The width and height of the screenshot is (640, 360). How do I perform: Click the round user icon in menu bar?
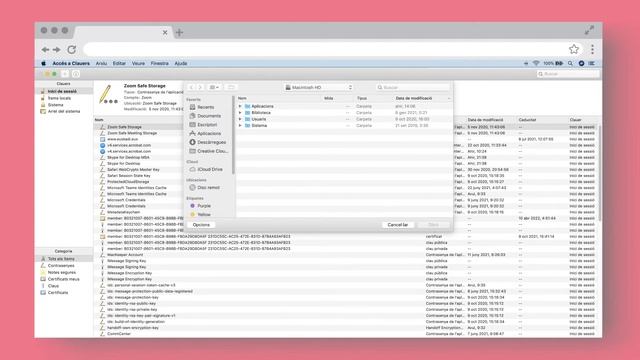tap(581, 63)
